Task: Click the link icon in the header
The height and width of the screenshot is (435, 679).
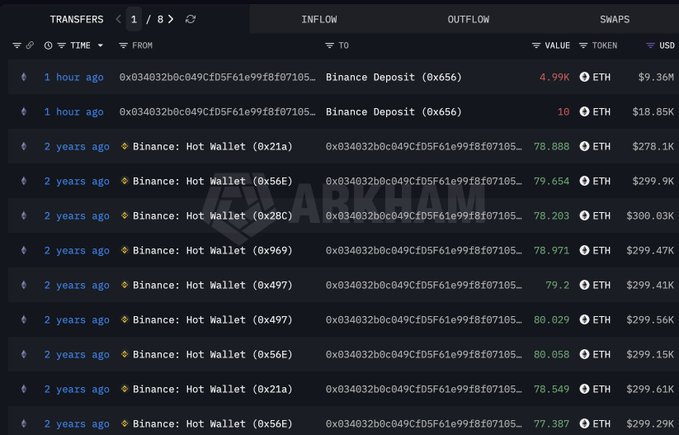Action: pos(30,45)
